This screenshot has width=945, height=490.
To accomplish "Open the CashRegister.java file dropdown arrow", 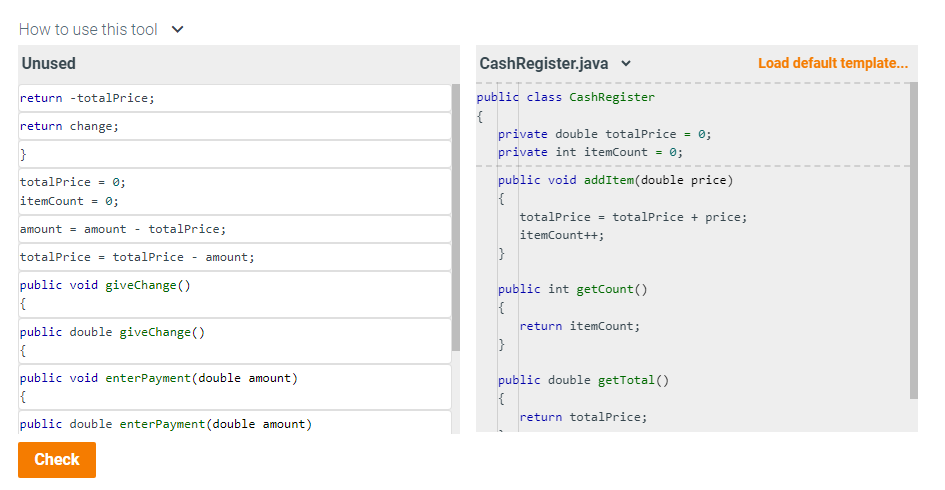I will (x=626, y=63).
